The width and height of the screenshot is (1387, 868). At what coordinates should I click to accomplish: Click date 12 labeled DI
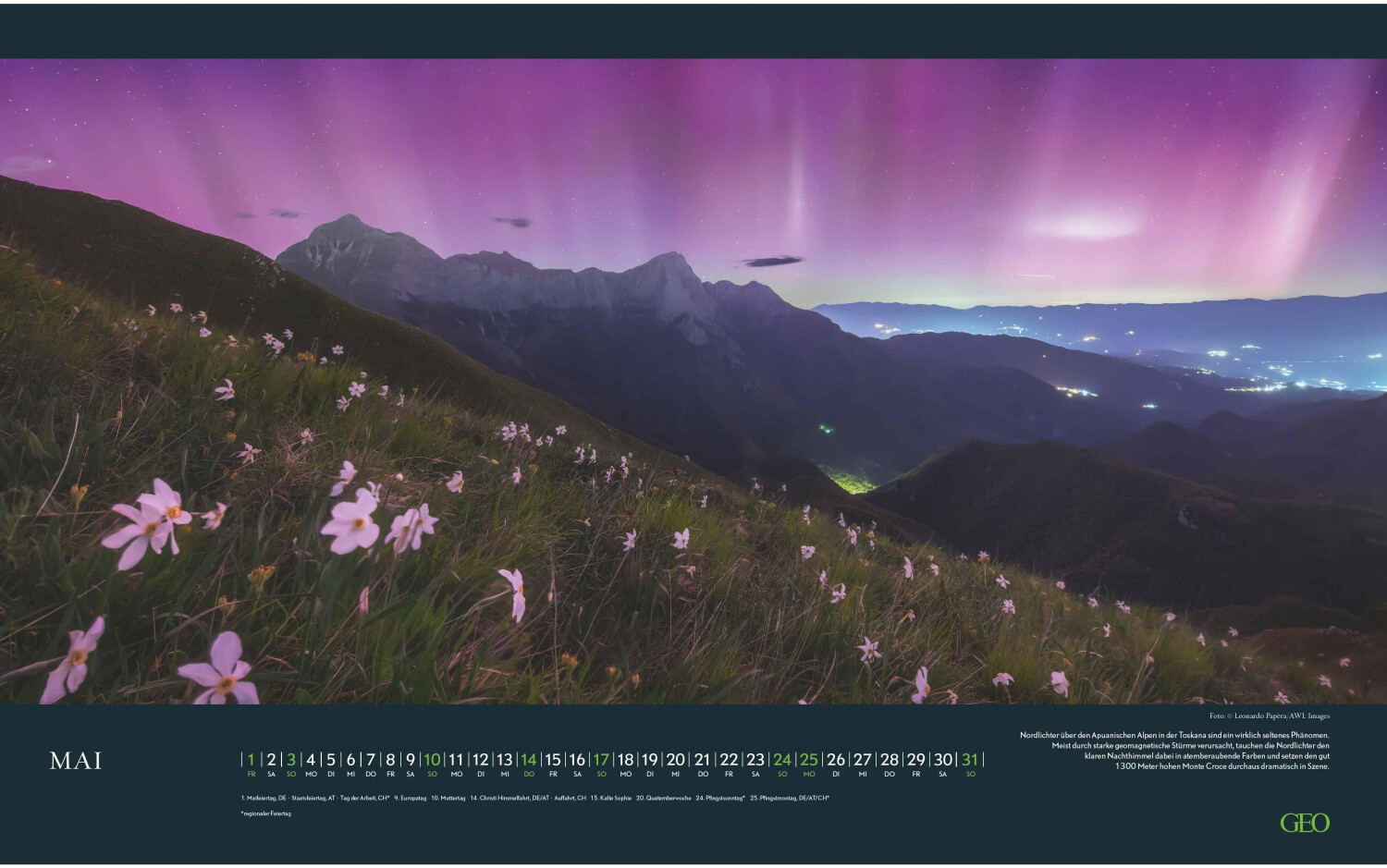[480, 761]
